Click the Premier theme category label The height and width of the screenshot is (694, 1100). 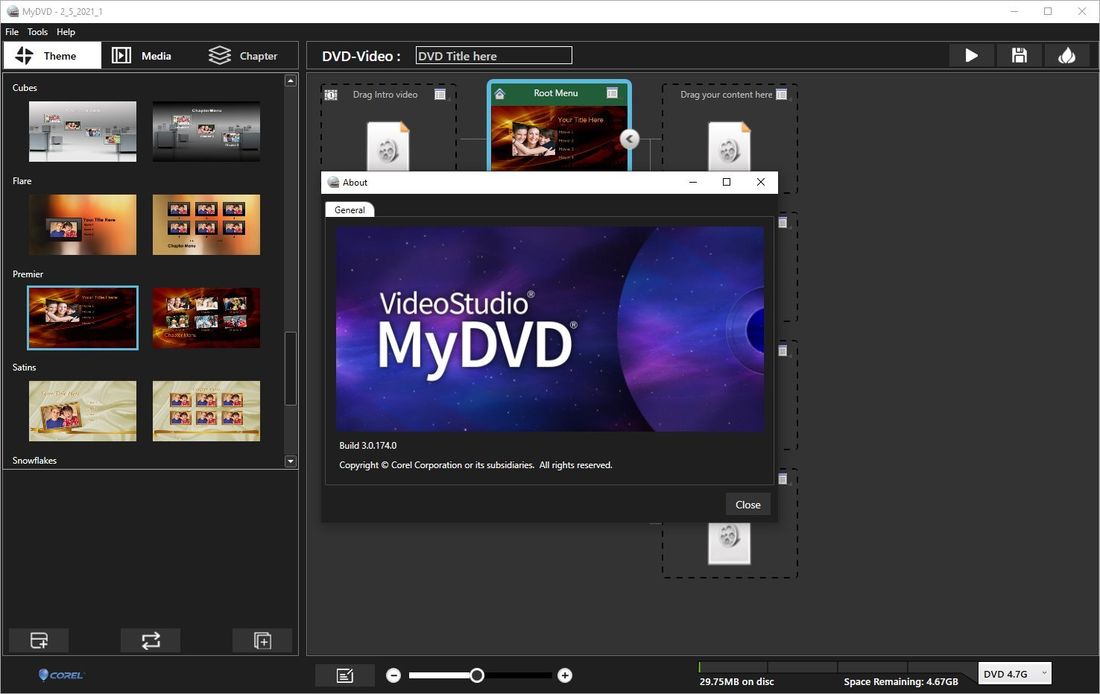click(28, 274)
